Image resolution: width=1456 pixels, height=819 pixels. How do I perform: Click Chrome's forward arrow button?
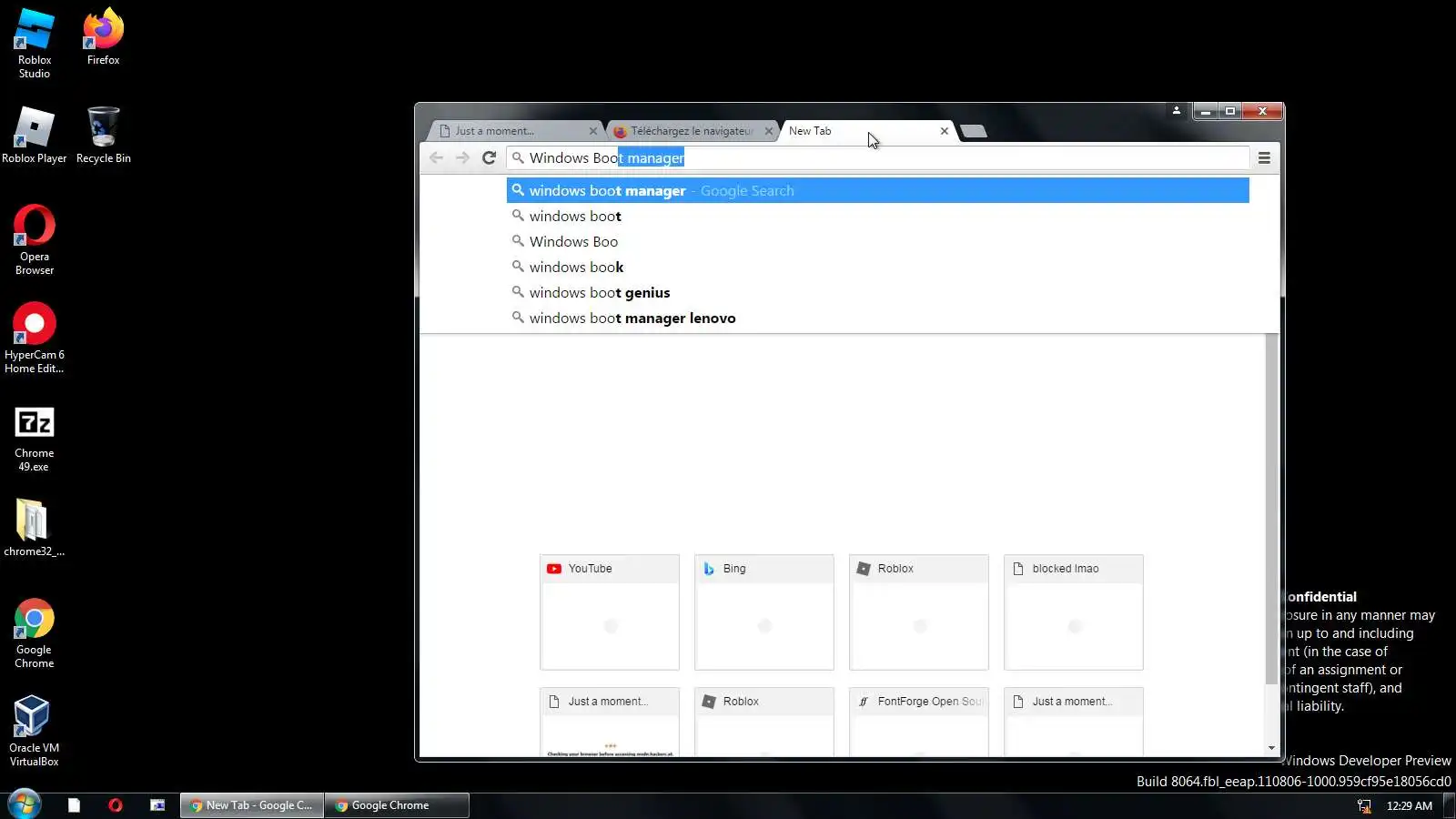(462, 157)
